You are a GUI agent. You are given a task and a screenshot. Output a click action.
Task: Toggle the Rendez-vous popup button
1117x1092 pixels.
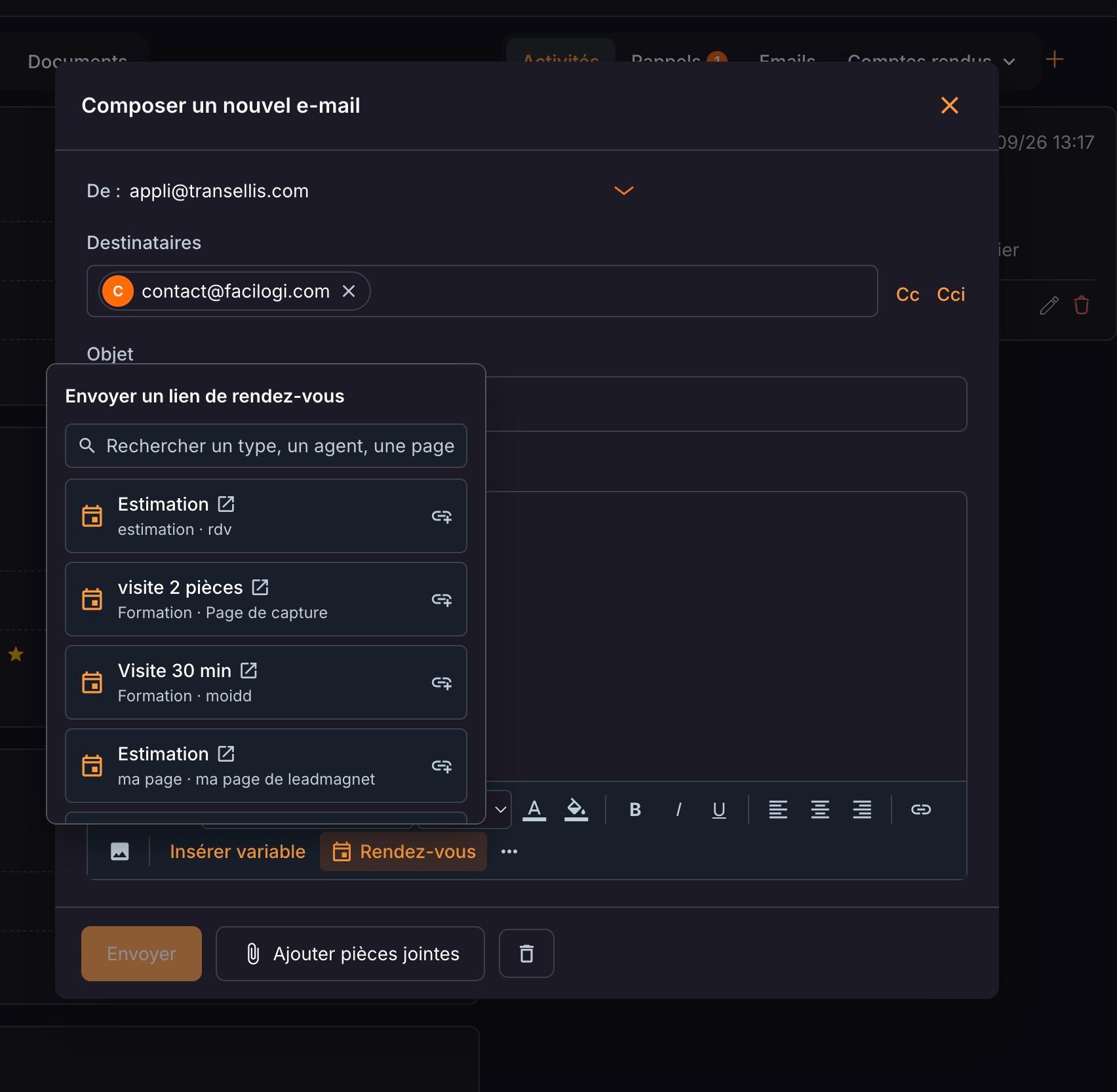coord(403,851)
